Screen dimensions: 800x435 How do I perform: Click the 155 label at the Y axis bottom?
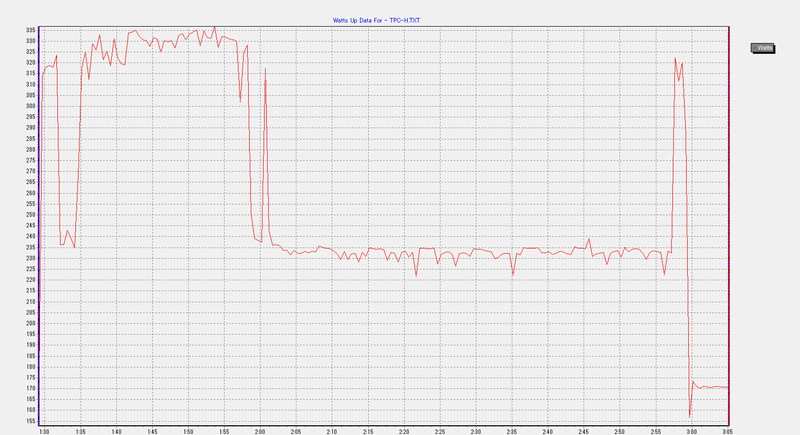[31, 421]
